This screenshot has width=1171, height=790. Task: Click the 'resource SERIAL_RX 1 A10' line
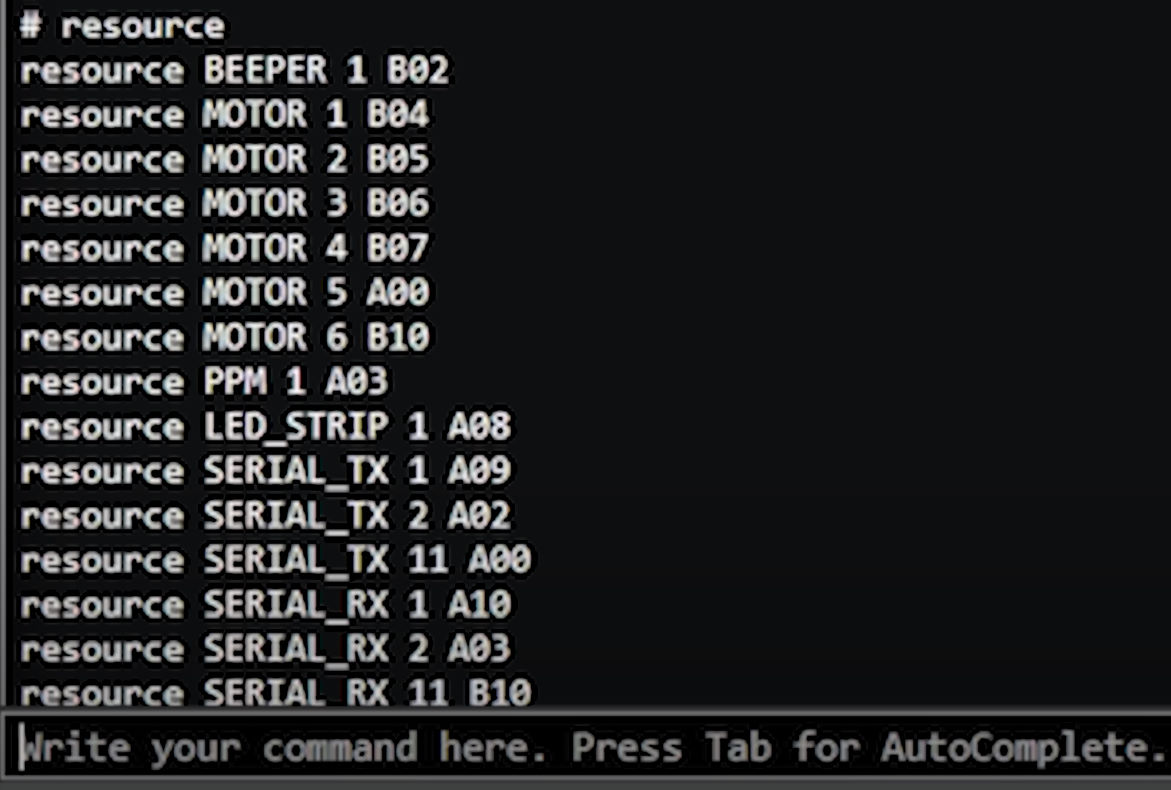(x=265, y=605)
